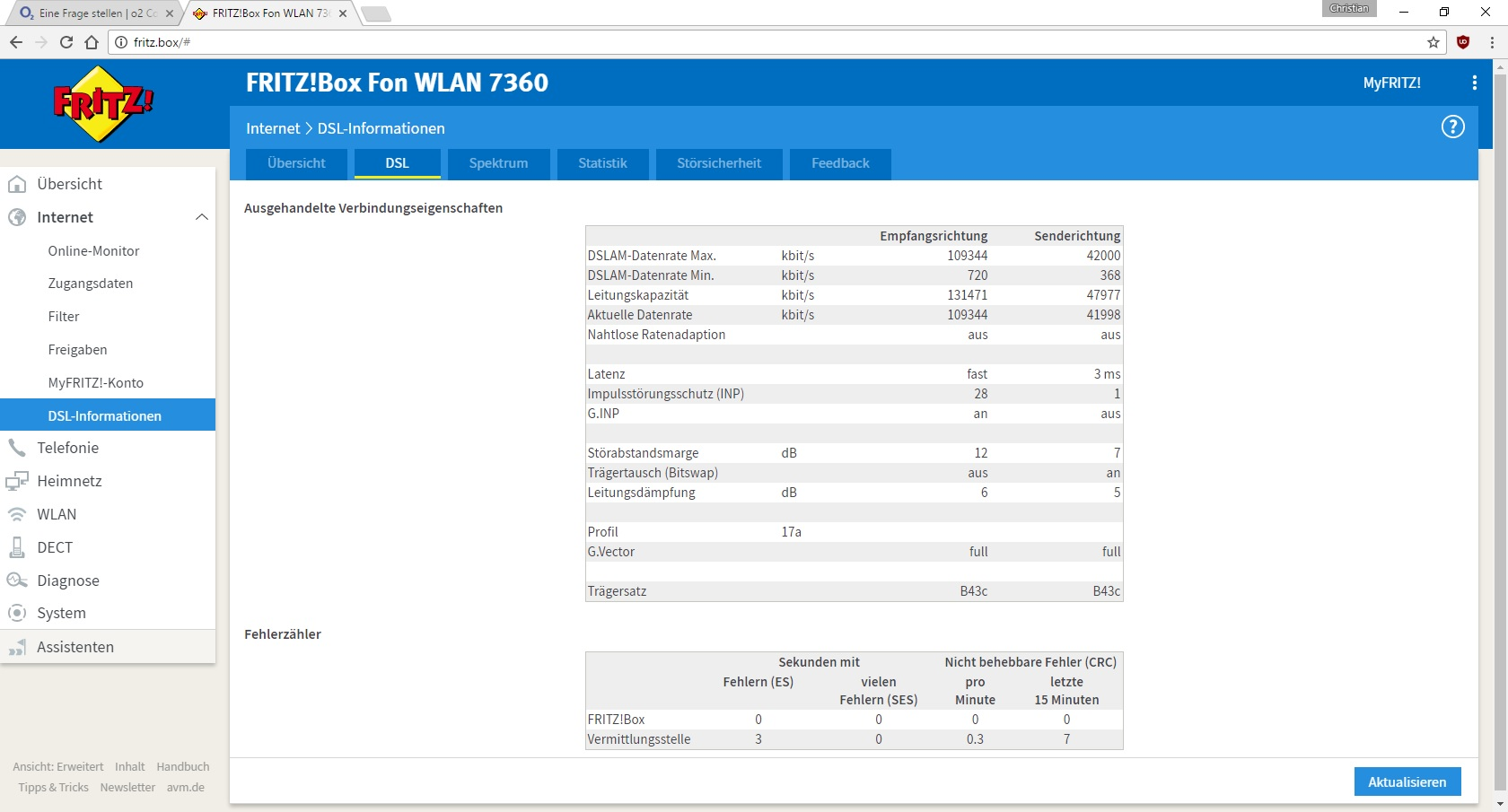
Task: Click the Internet breadcrumb link
Action: pos(273,128)
